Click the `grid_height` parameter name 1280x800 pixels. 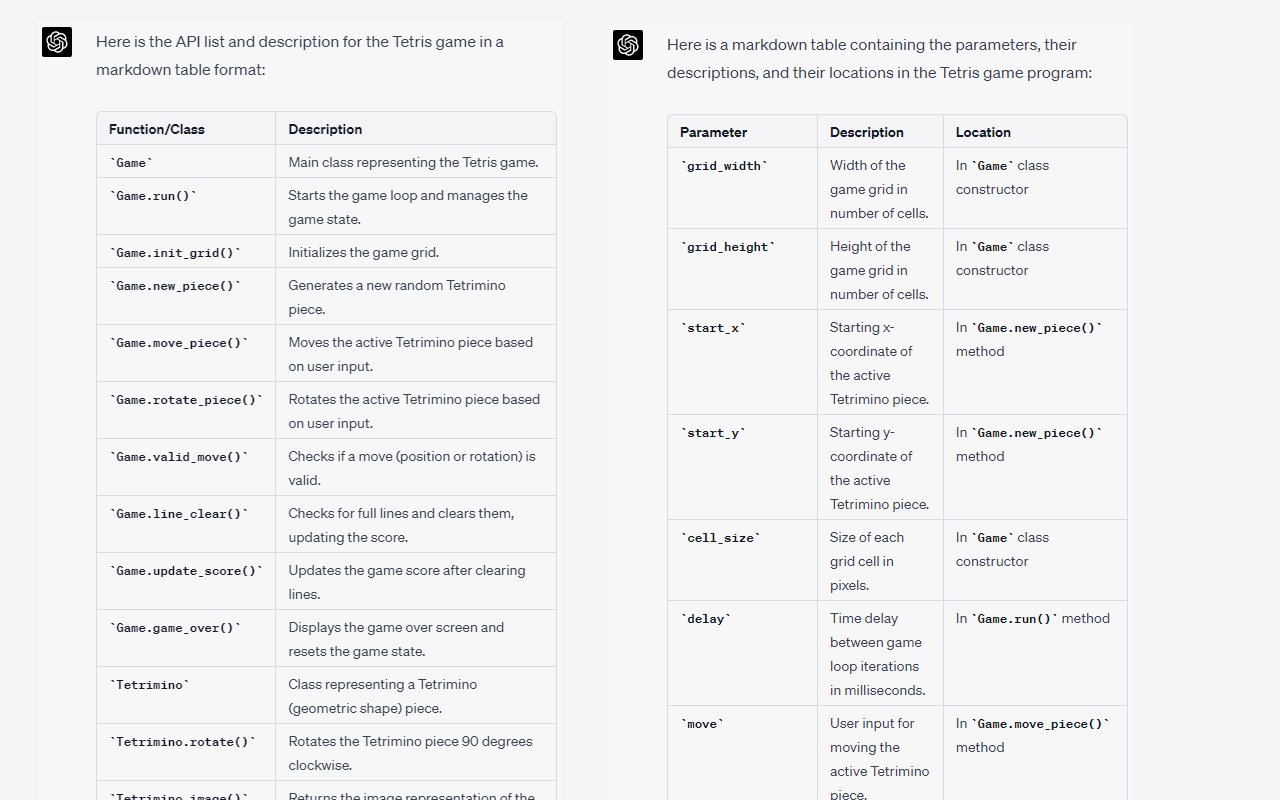727,246
